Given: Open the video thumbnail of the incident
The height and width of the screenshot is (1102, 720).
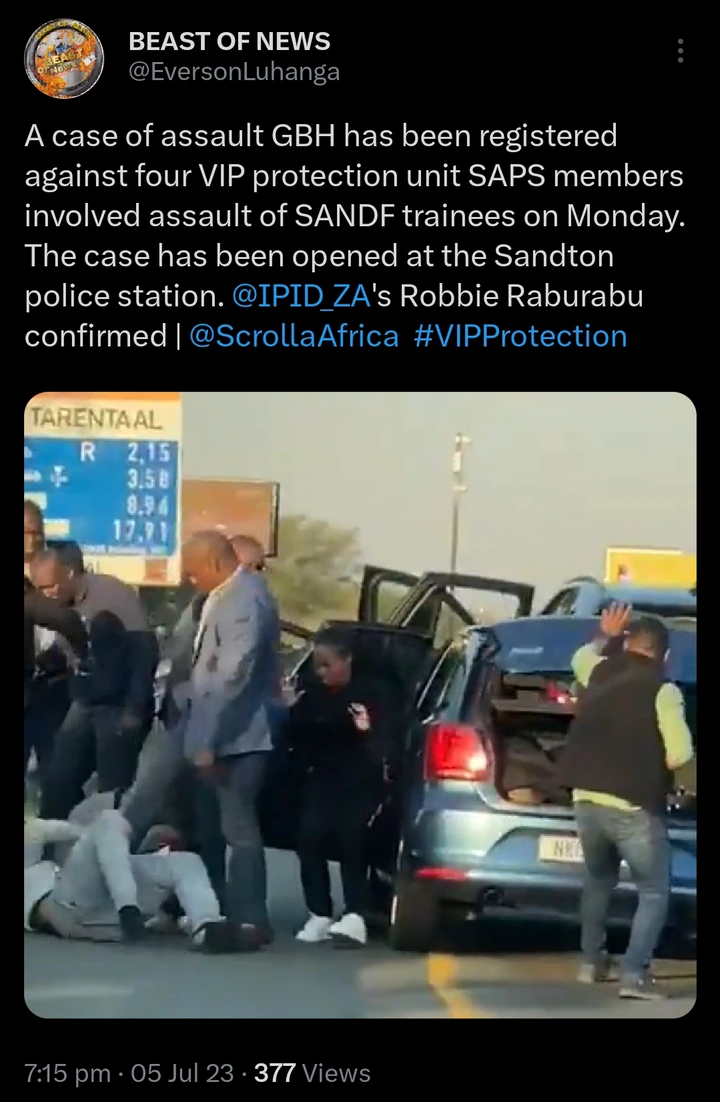Looking at the screenshot, I should coord(360,705).
